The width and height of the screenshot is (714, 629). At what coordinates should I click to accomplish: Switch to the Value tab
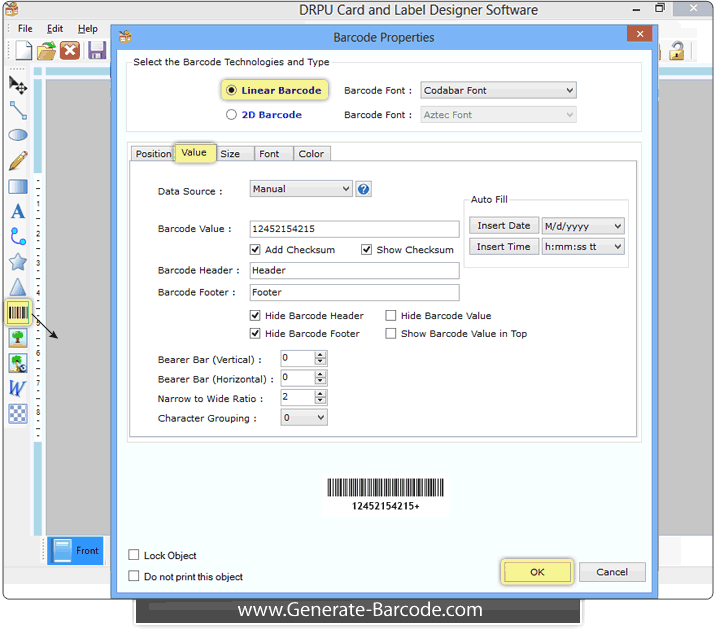(194, 153)
